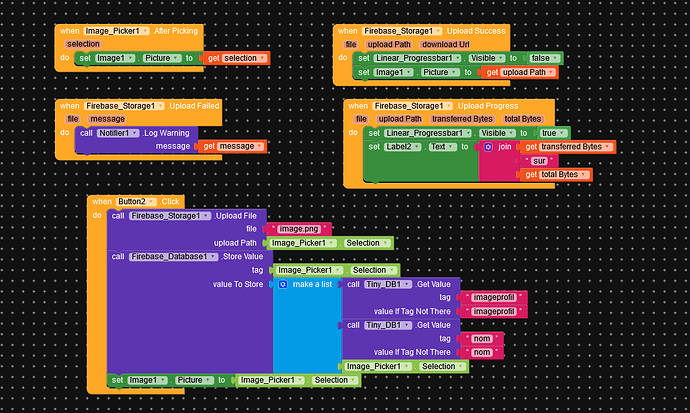Click the gear icon on make a list
Screen dimensions: 690x413
(x=282, y=285)
